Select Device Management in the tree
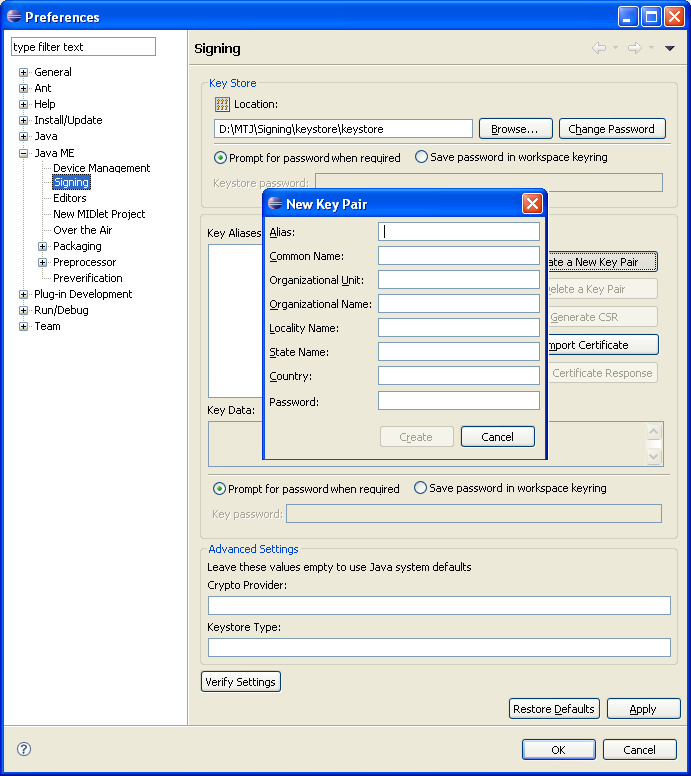Image resolution: width=691 pixels, height=776 pixels. coord(101,168)
